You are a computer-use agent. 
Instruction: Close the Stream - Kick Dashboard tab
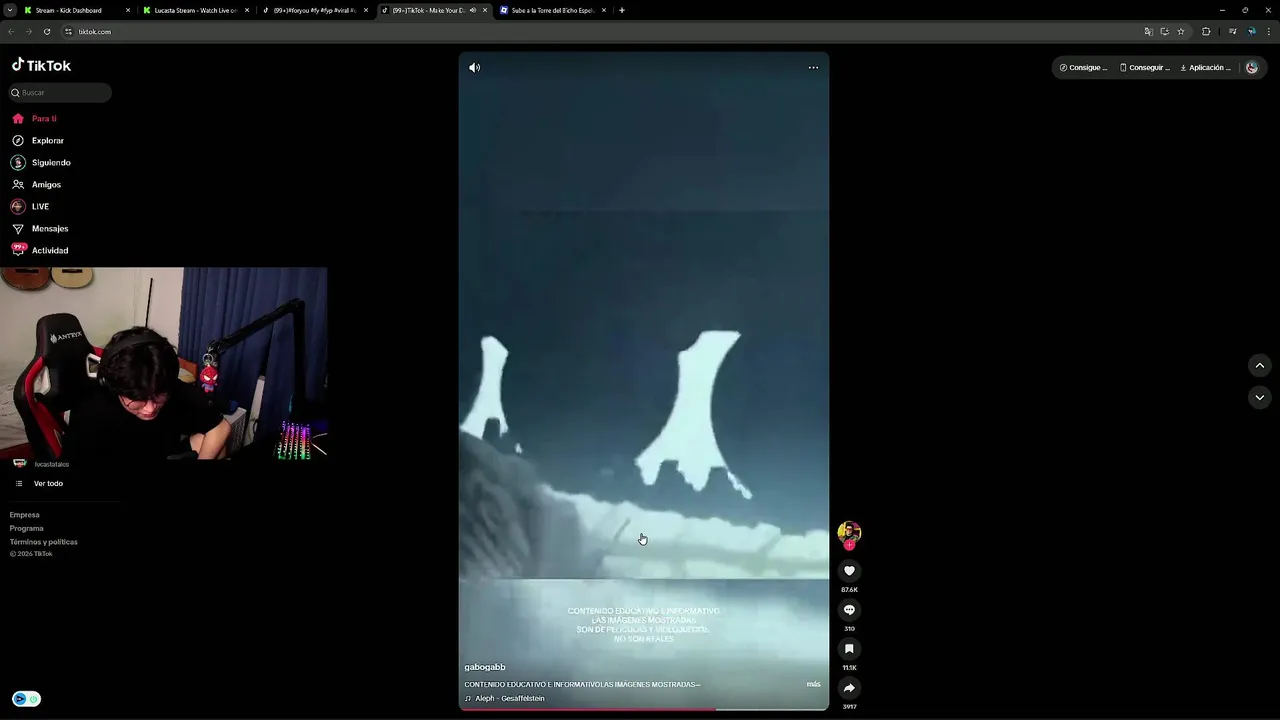coord(128,10)
